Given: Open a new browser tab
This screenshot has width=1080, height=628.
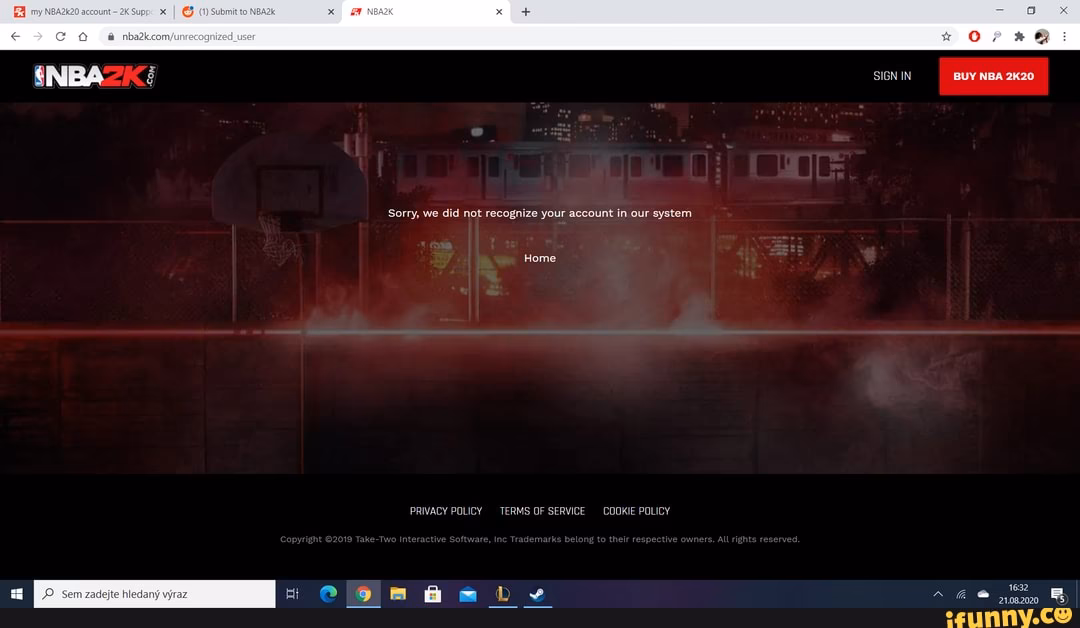Looking at the screenshot, I should [x=526, y=12].
